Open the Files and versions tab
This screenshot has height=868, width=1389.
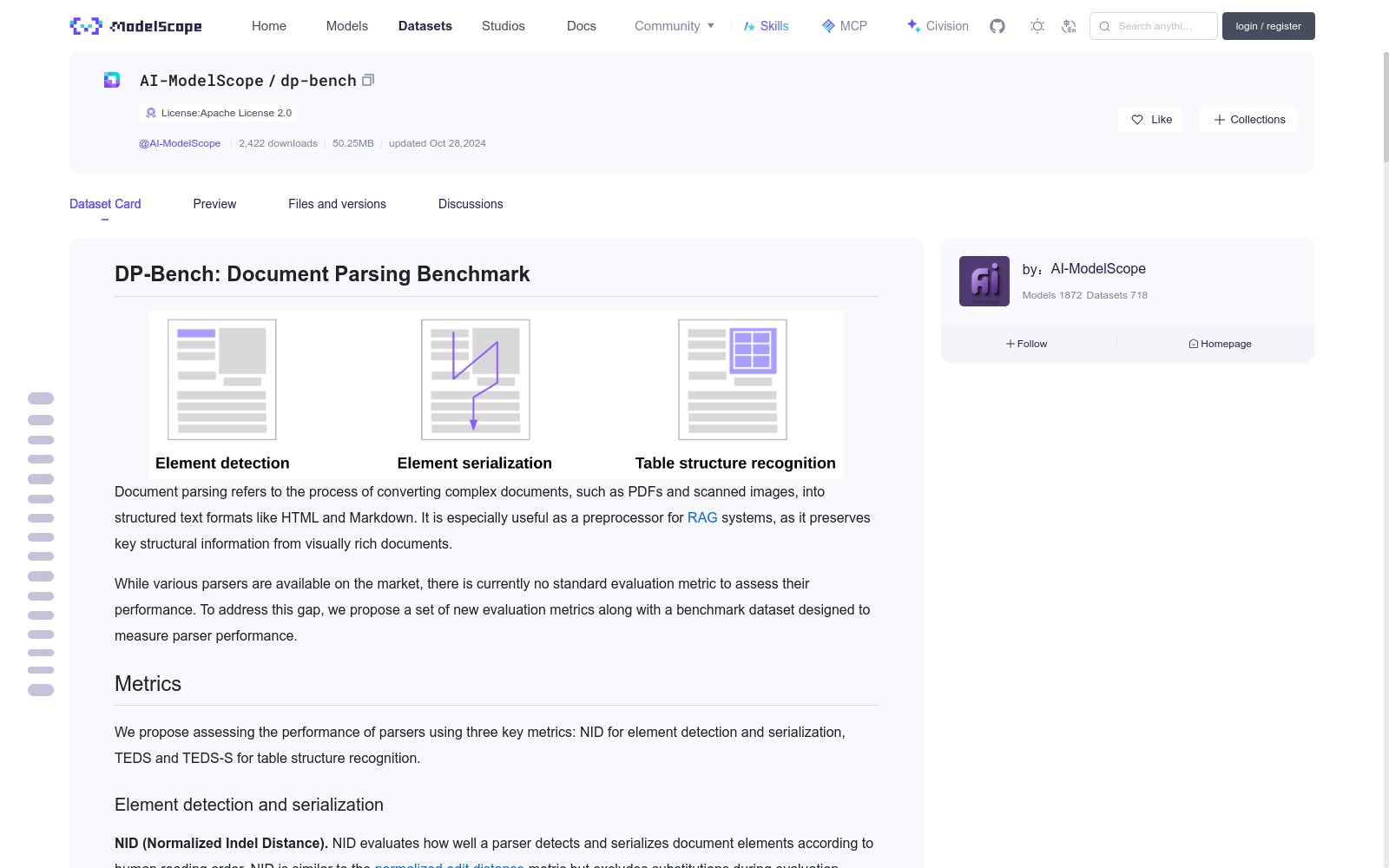(337, 204)
